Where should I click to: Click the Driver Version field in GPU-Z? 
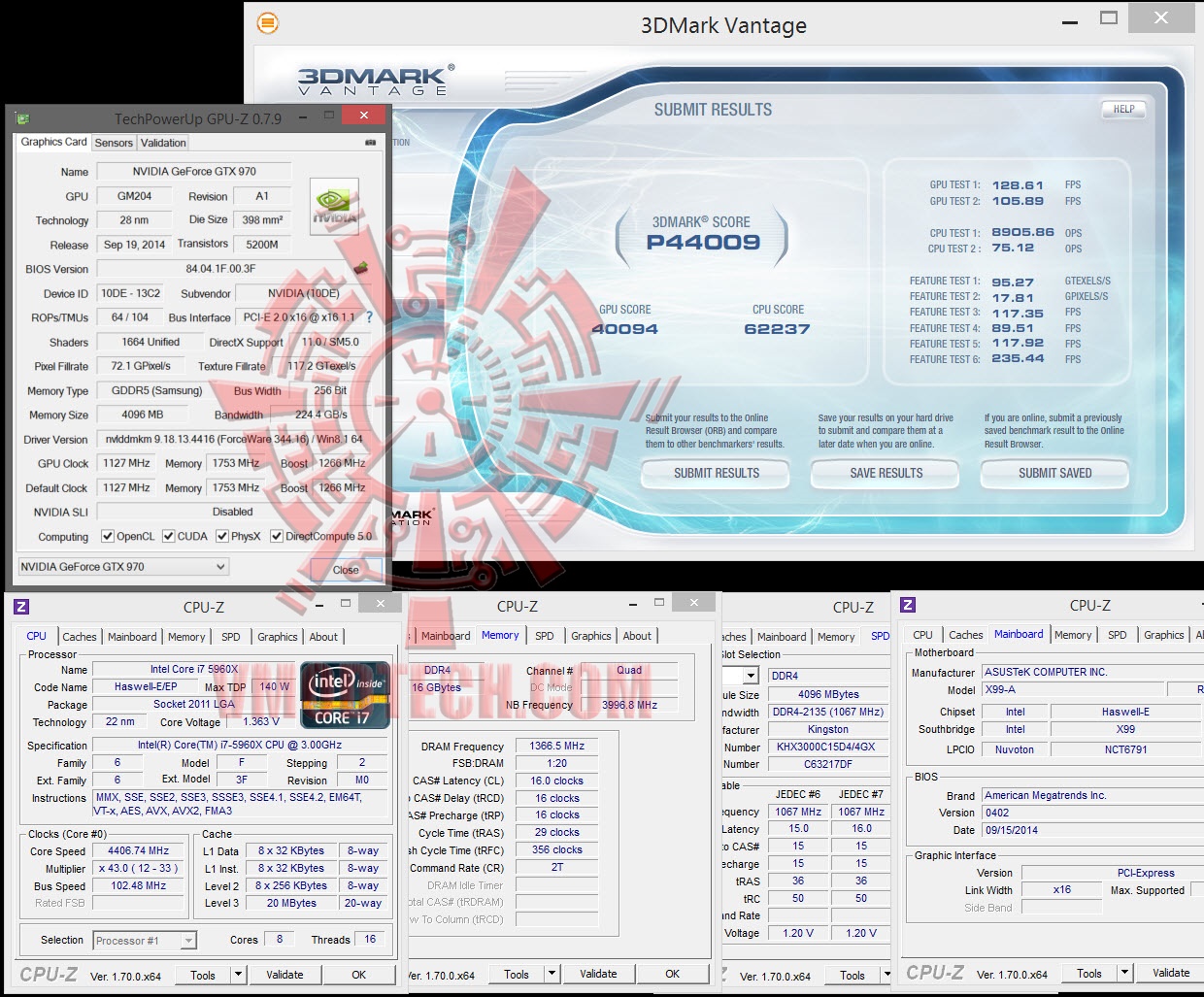click(234, 439)
